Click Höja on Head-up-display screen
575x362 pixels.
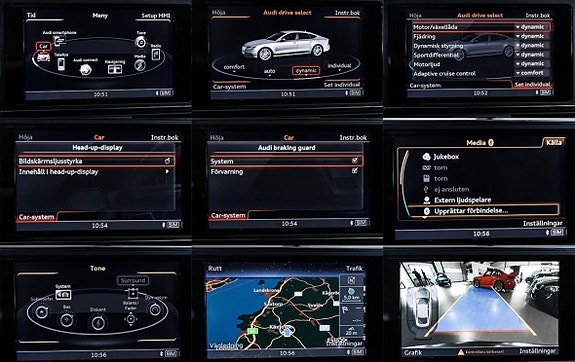coord(25,137)
